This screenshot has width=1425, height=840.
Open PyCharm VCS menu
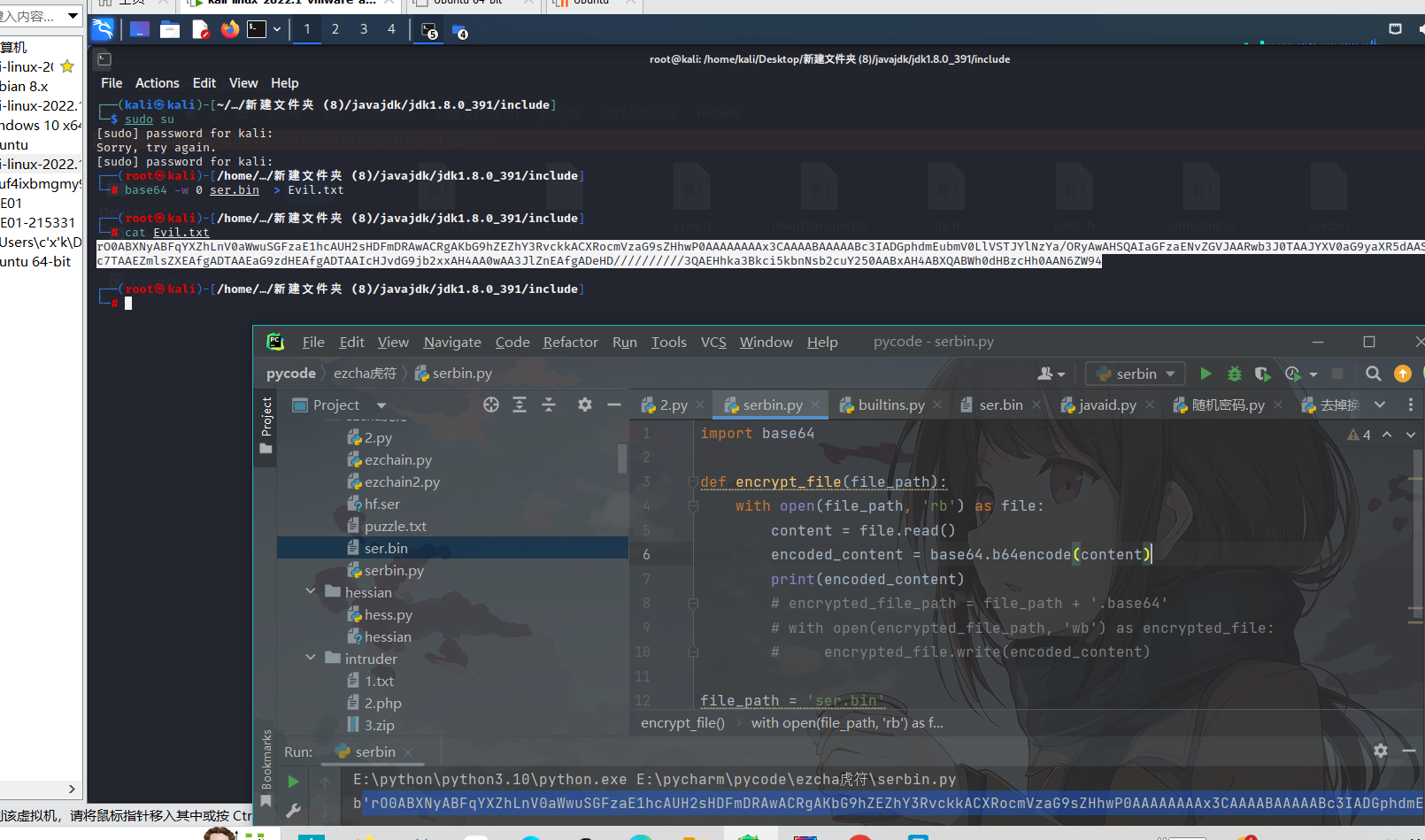tap(713, 342)
